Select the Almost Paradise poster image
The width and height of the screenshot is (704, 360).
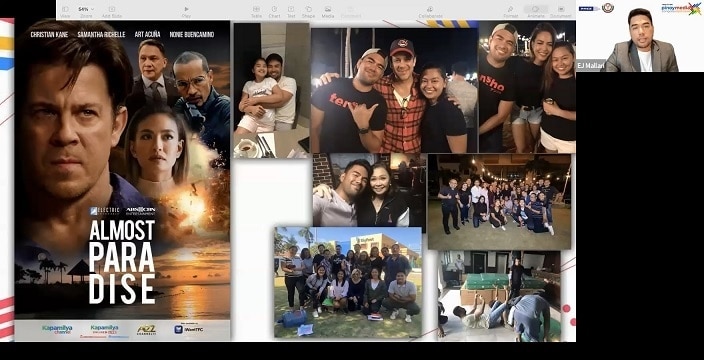pyautogui.click(x=122, y=180)
